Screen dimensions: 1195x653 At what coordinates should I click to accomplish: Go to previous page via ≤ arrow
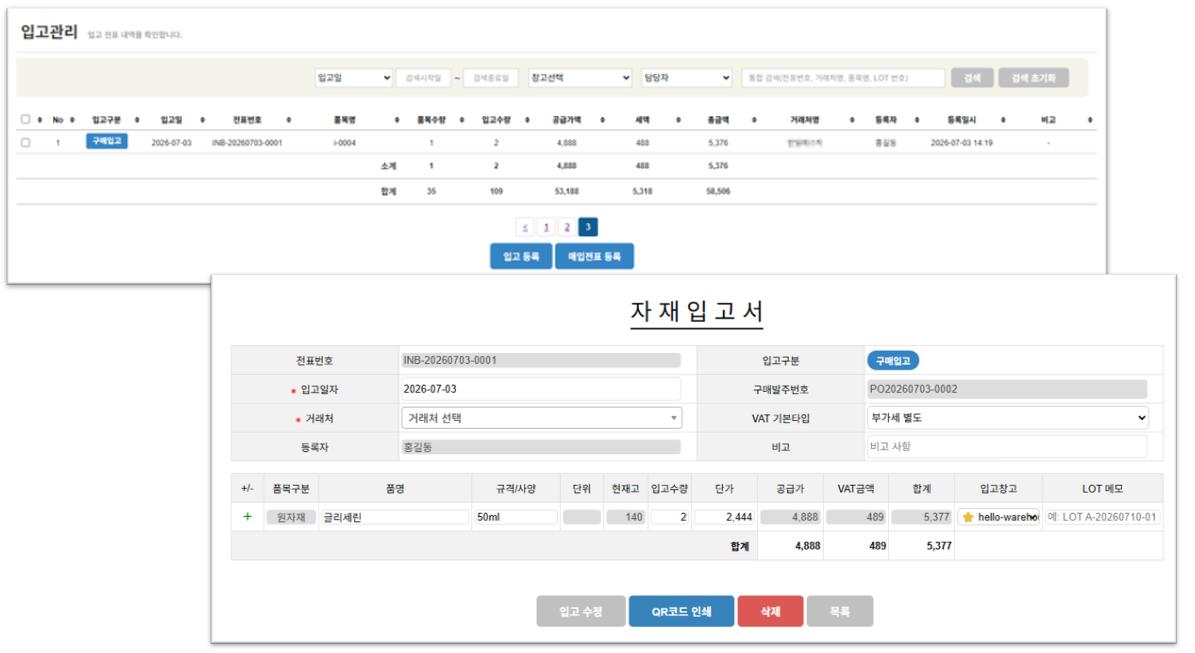coord(525,227)
